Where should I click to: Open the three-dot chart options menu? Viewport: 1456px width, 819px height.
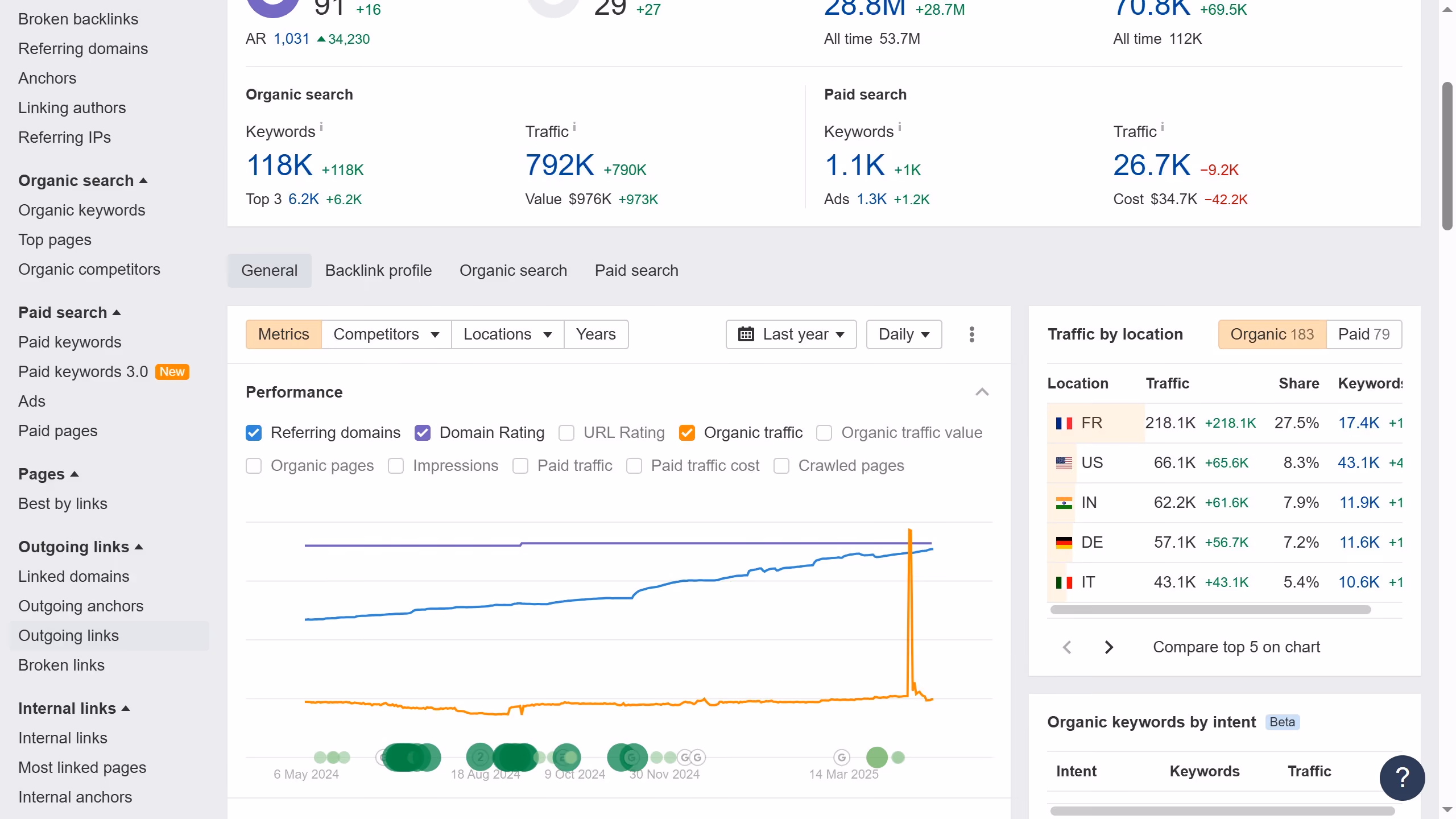pos(971,334)
